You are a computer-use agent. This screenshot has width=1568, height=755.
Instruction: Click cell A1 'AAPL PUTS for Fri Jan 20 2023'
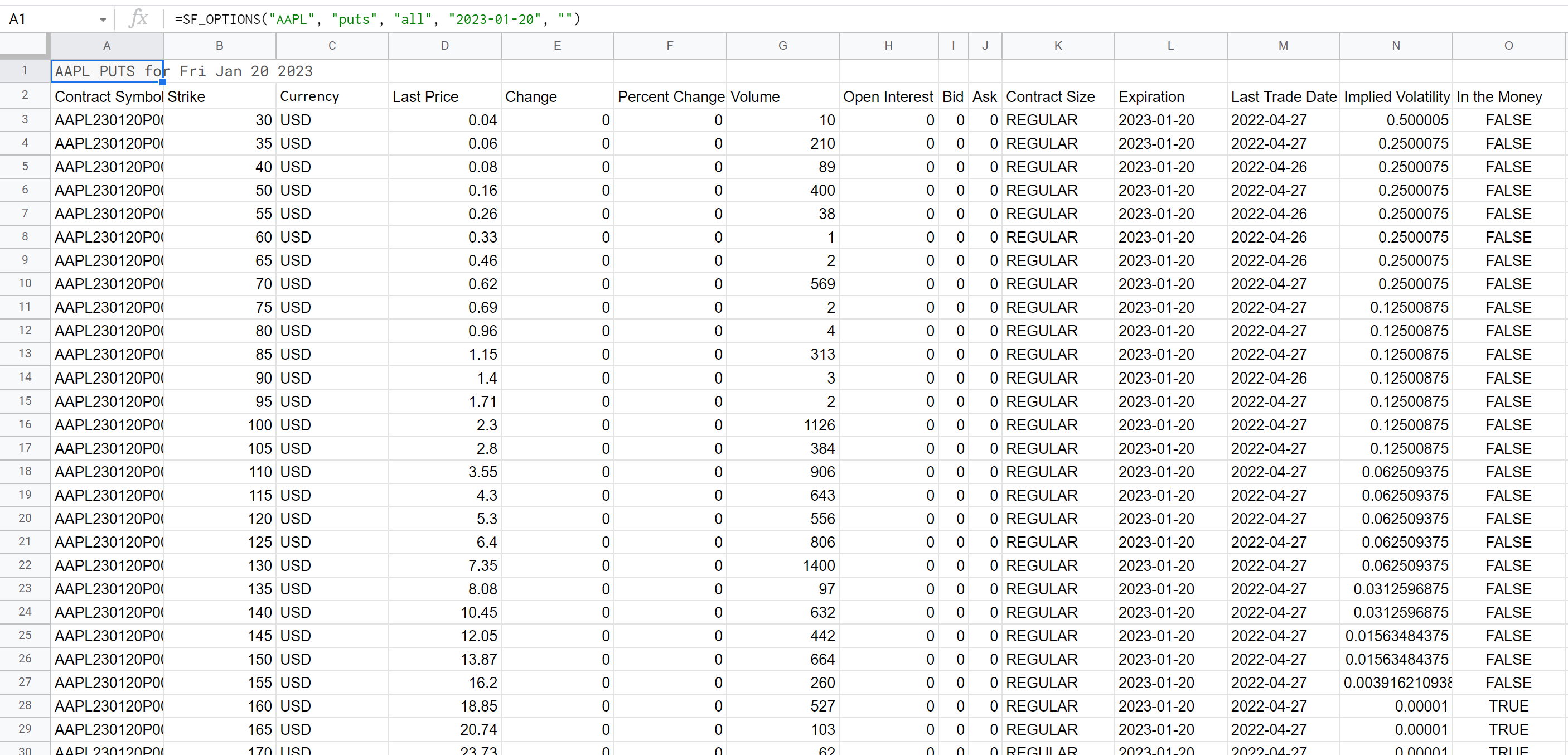[x=107, y=71]
